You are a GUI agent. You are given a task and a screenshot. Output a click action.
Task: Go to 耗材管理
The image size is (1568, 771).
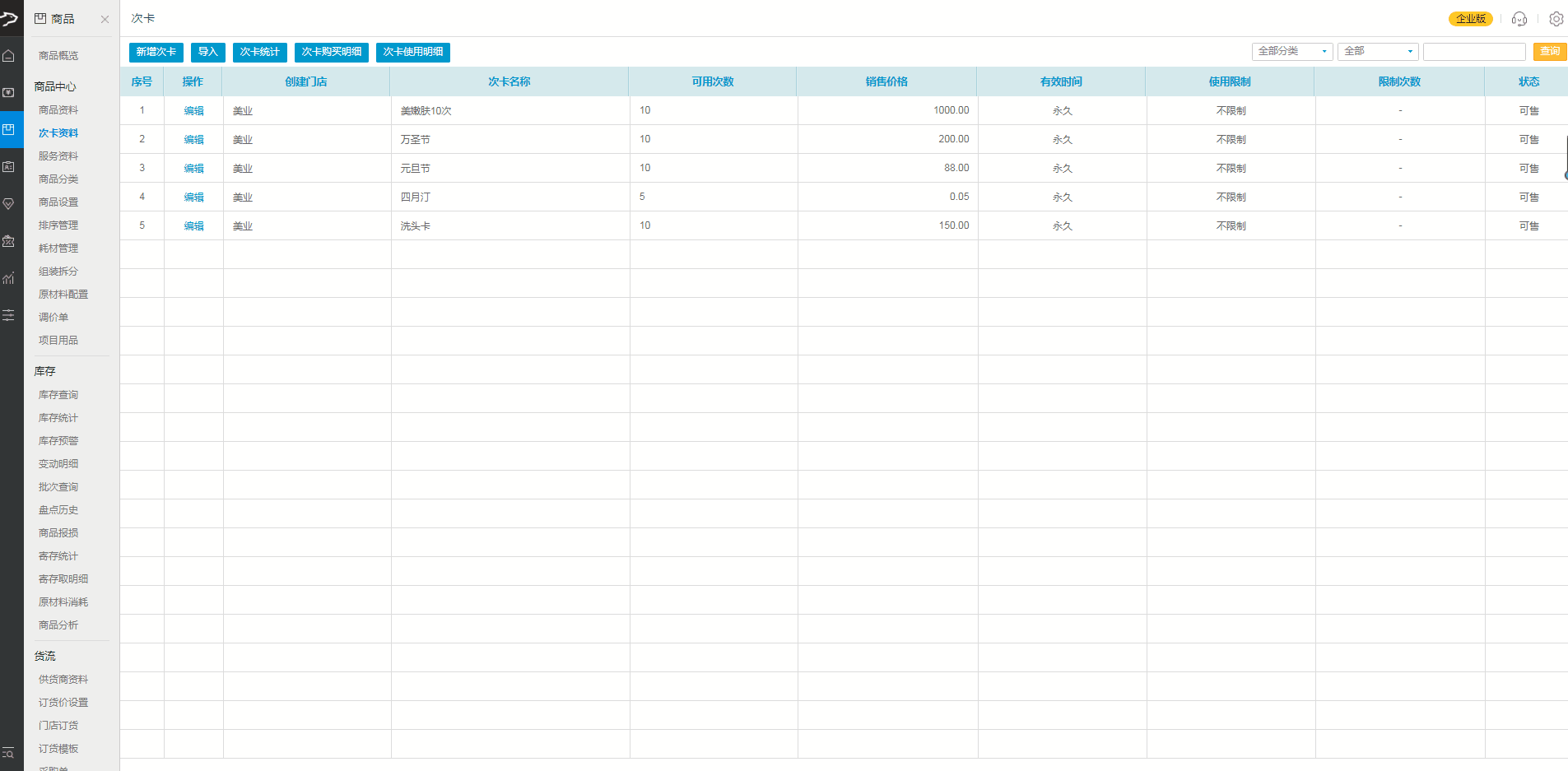coord(58,248)
